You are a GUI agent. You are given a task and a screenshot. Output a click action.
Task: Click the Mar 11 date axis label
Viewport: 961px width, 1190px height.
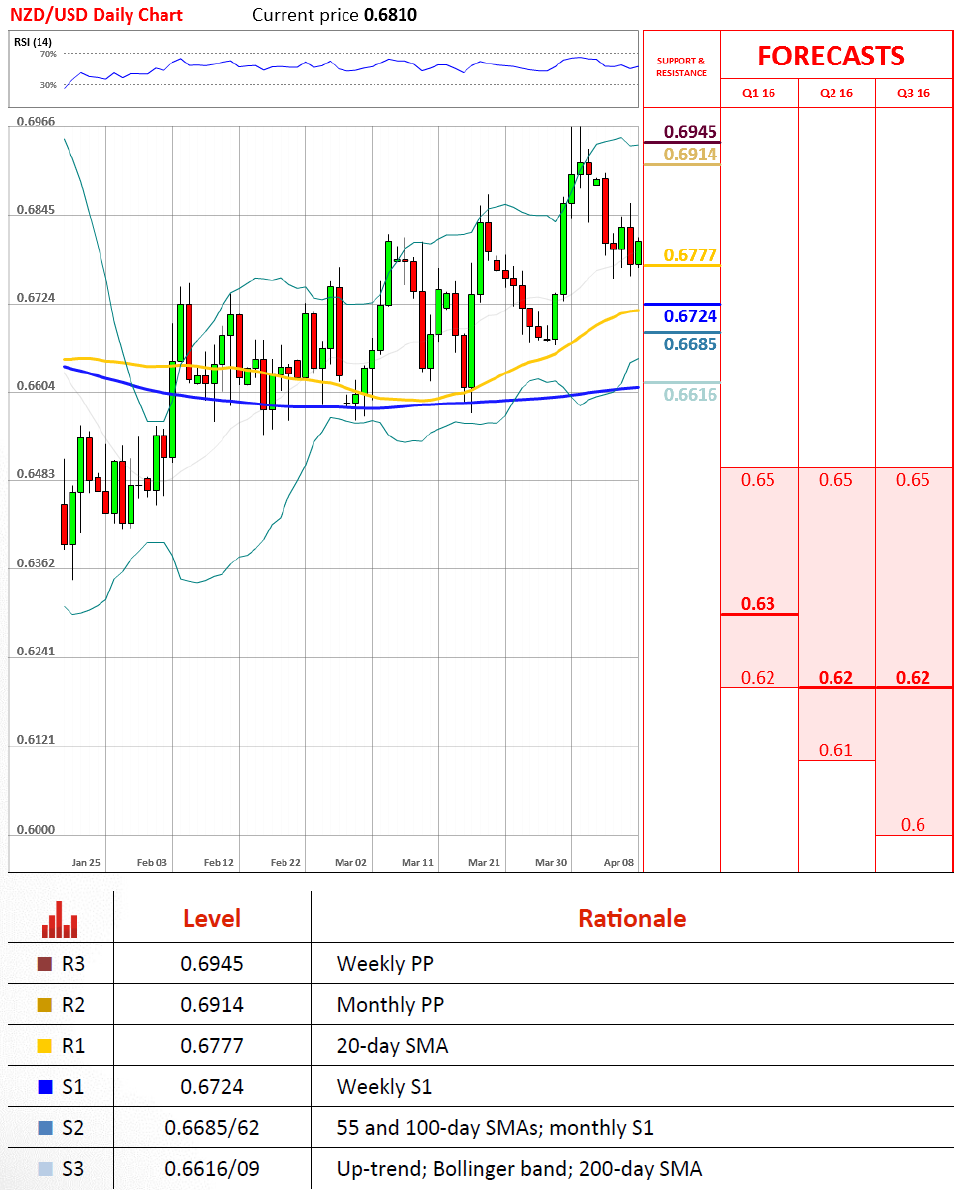coord(417,862)
